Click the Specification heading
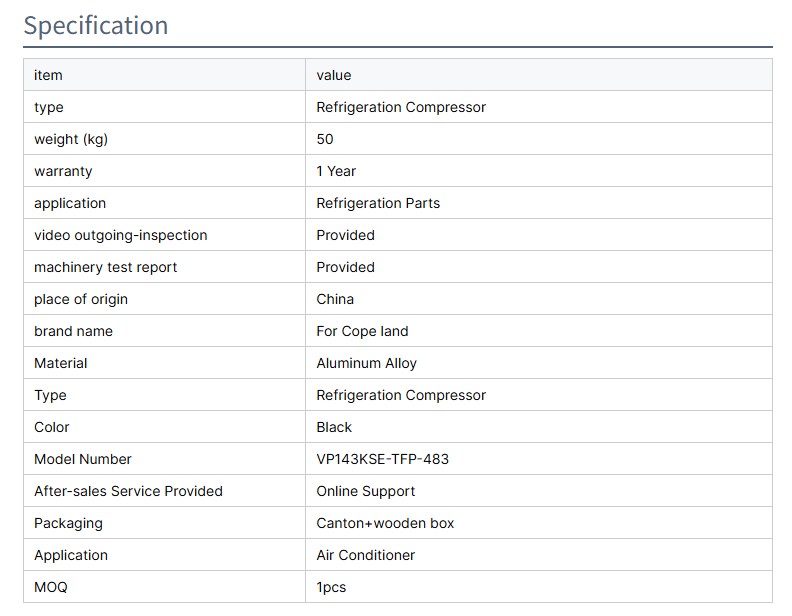 point(96,25)
